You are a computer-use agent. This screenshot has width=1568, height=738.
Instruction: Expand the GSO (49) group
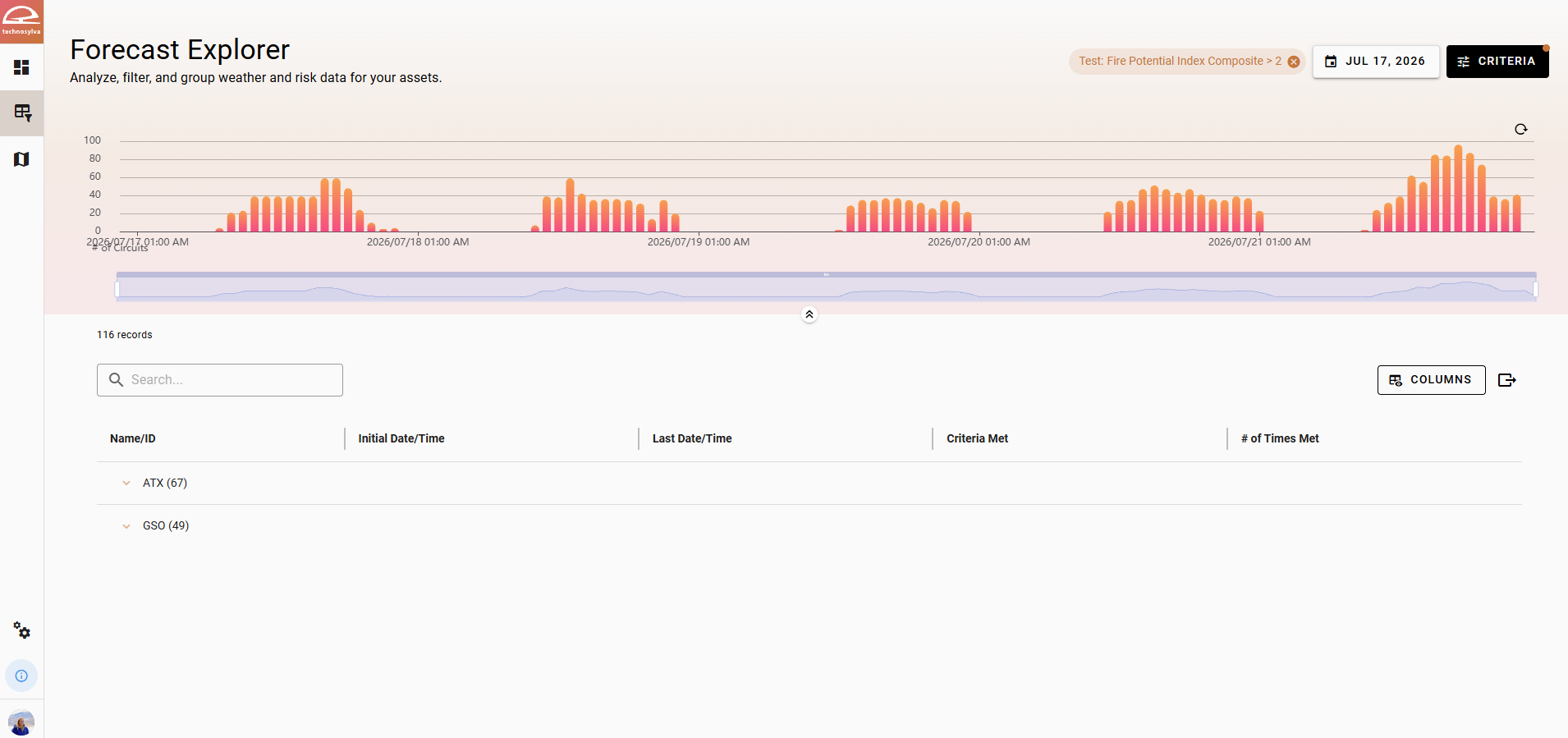pos(126,525)
